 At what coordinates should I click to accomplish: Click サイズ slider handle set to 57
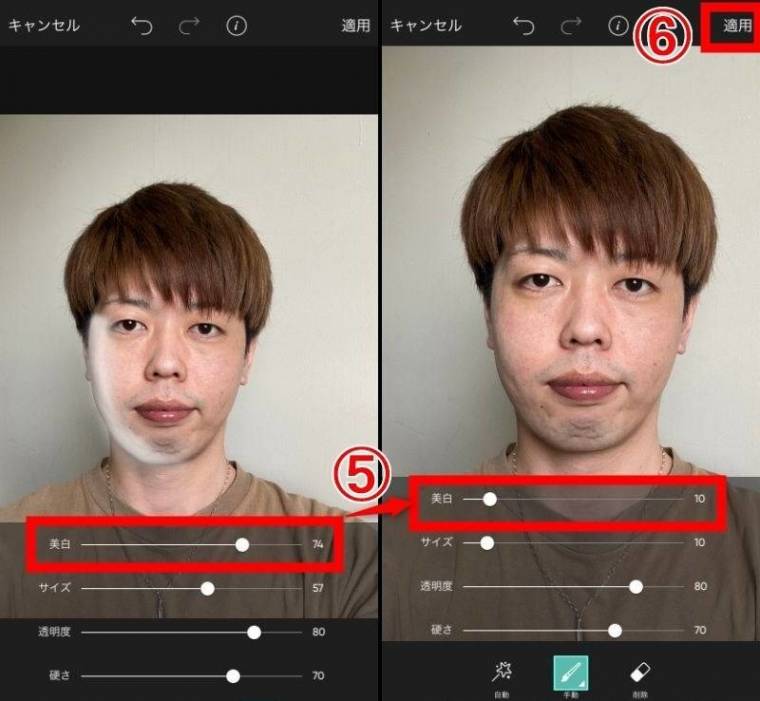coord(207,589)
